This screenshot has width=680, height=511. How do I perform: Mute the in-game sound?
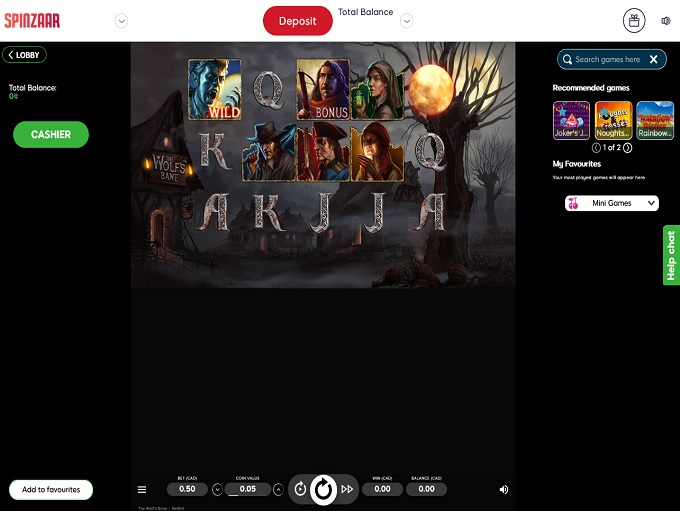click(x=504, y=490)
